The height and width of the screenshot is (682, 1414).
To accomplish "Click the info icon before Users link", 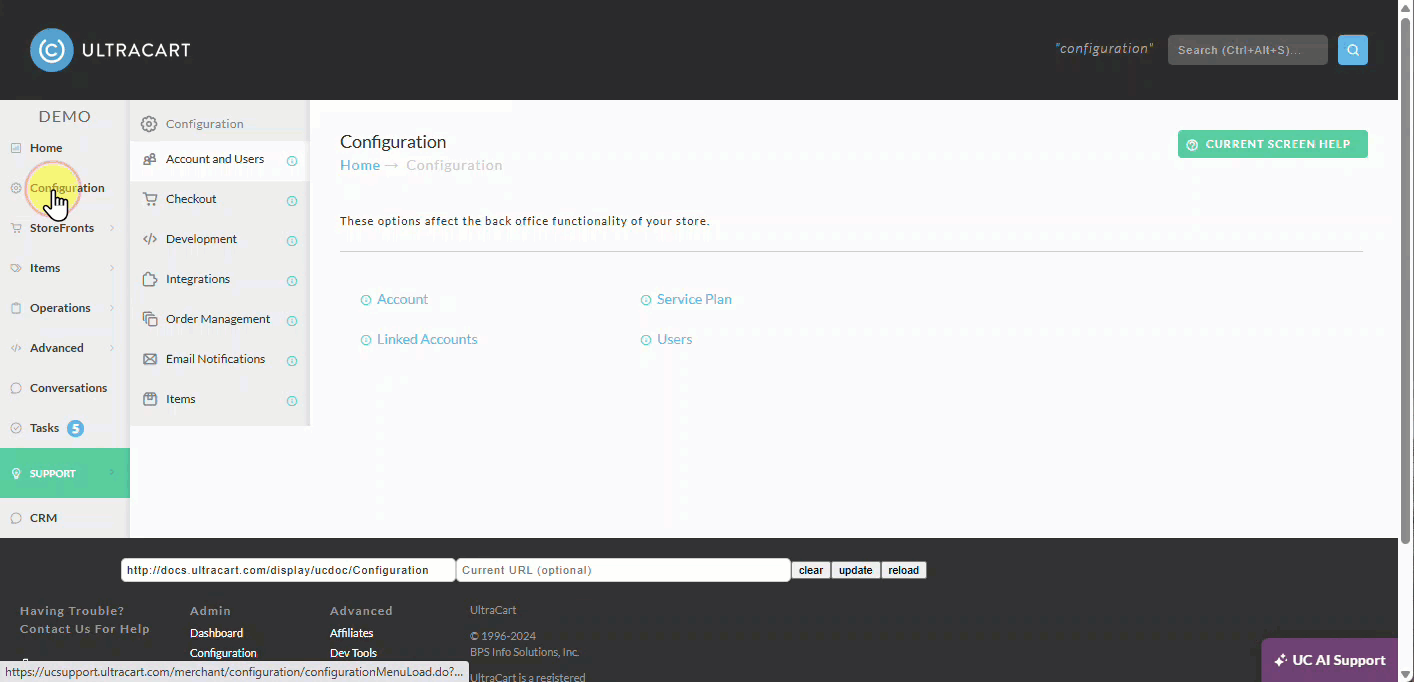I will [x=646, y=340].
